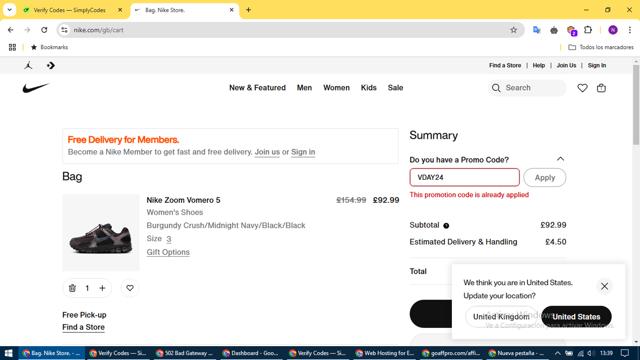640x360 pixels.
Task: Close the location update popup
Action: 604,286
